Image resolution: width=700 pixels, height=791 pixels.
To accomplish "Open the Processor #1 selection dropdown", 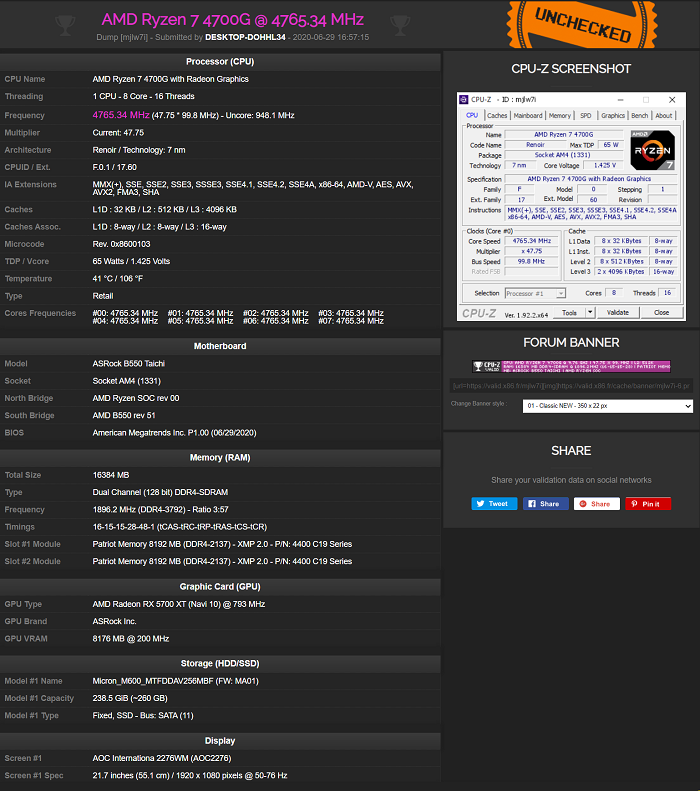I will point(533,293).
